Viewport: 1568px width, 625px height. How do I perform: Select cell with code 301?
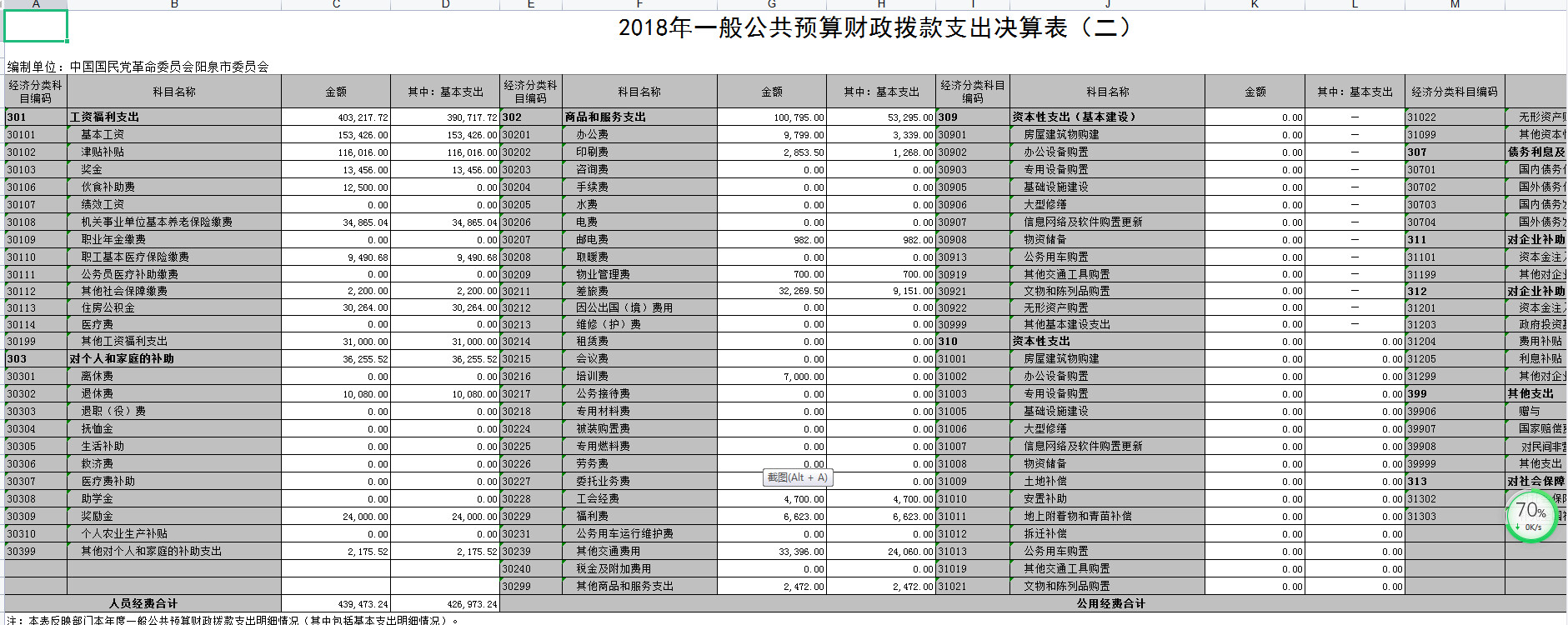(36, 117)
